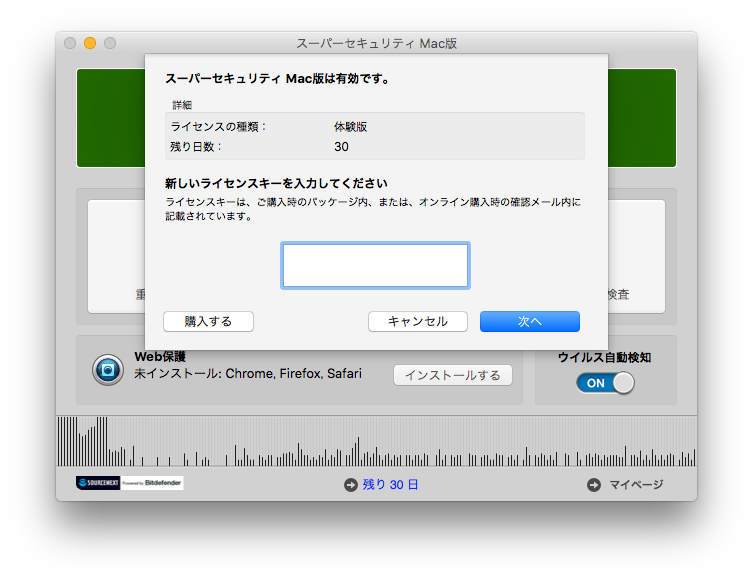Open the マイページ link
Viewport: 753px width, 581px height.
[636, 484]
